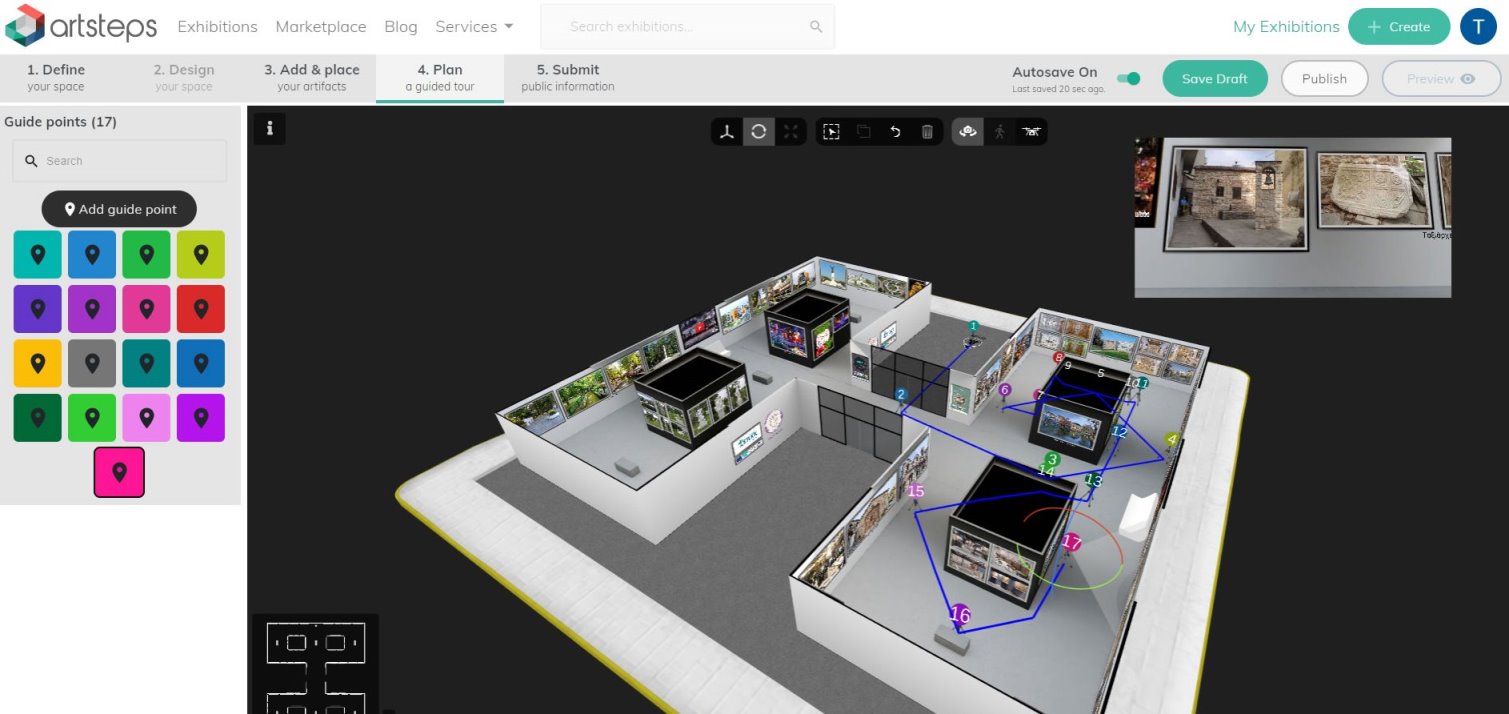Click the selection box tool icon
The image size is (1509, 714).
point(831,132)
